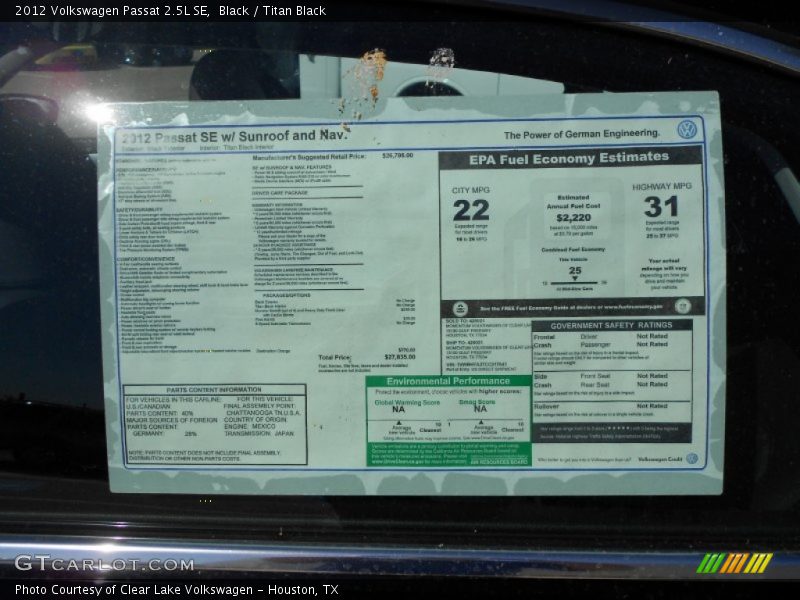The height and width of the screenshot is (600, 800).
Task: Click the 'Black / Titan Black' color caption
Action: coord(272,11)
